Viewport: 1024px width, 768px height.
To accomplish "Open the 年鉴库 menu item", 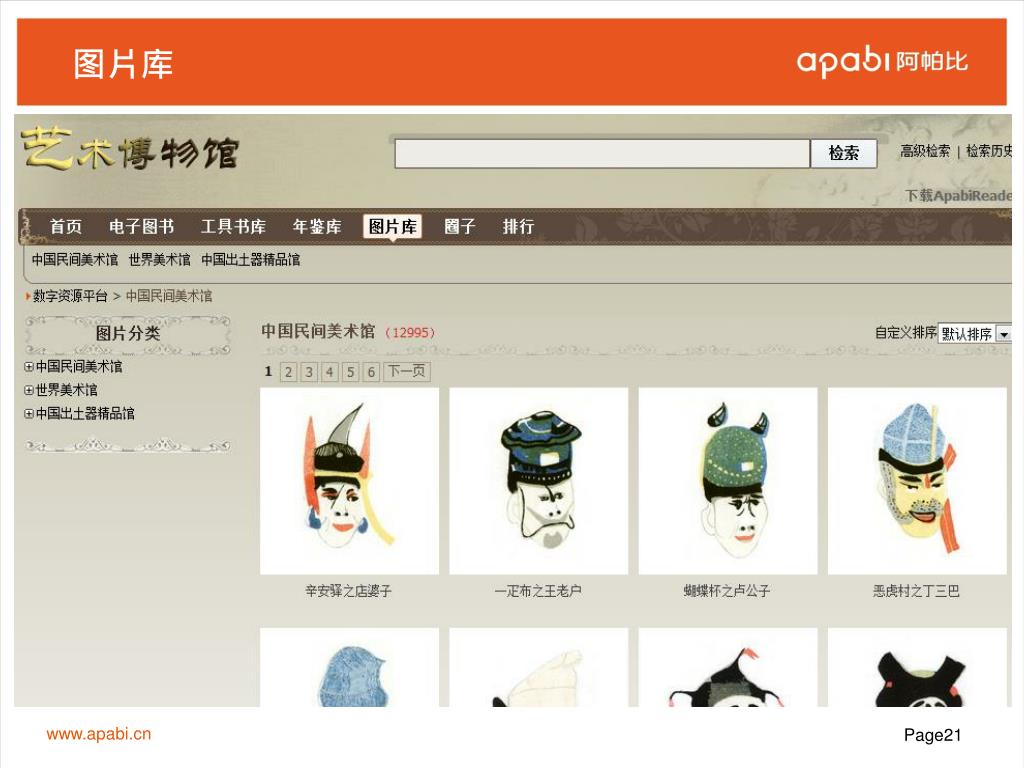I will (317, 227).
